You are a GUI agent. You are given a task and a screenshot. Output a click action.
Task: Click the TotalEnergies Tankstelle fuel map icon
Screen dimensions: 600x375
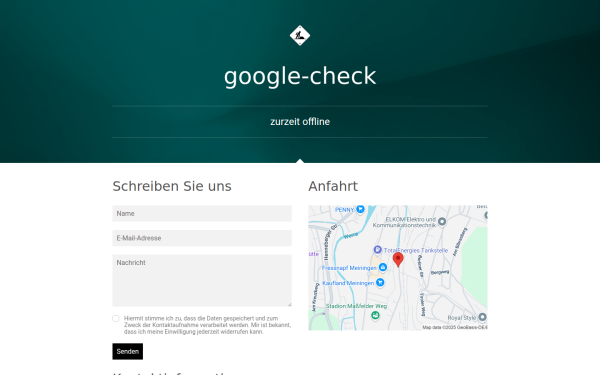pos(378,250)
